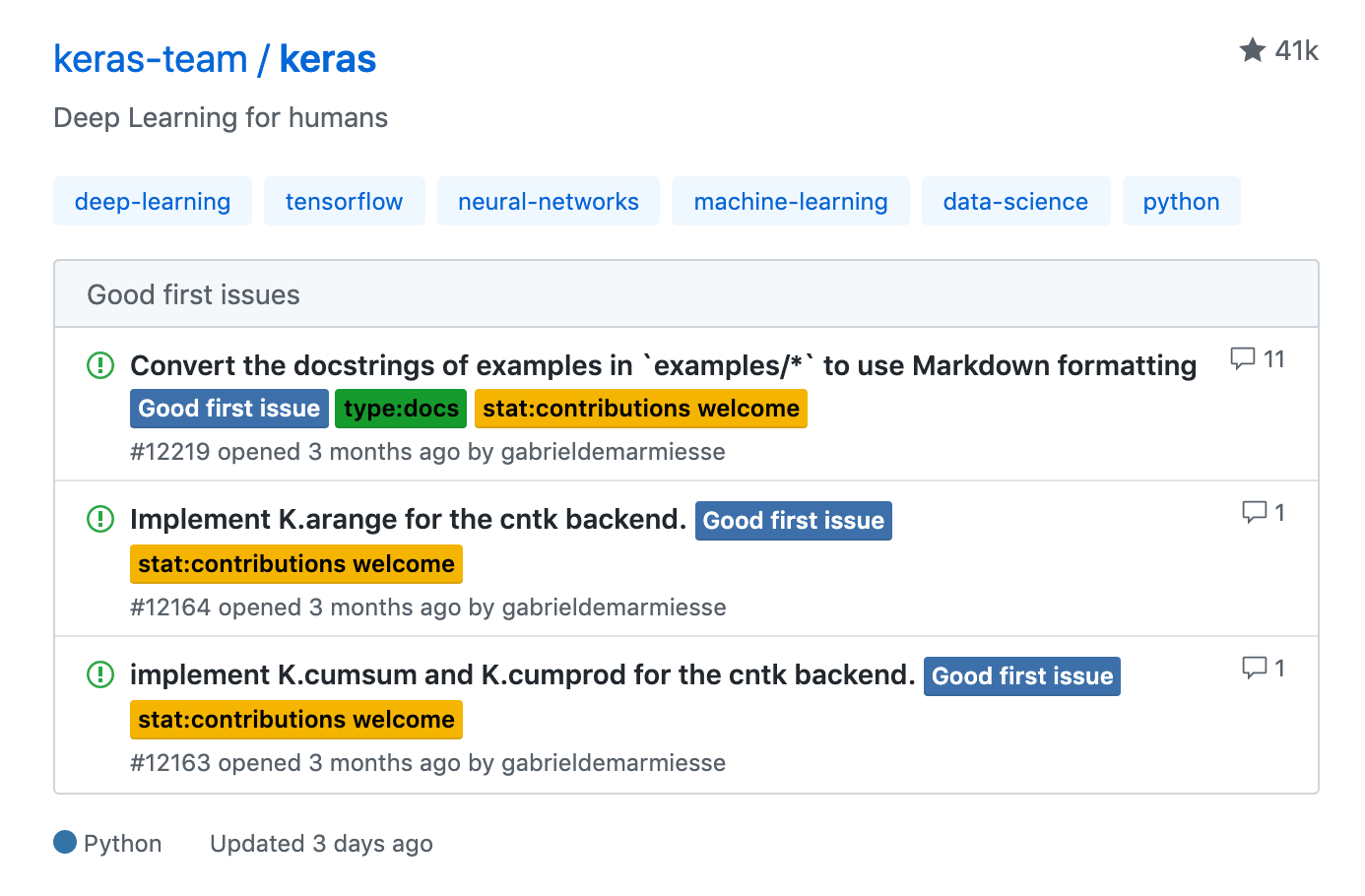Select the tensorflow topic tag
Viewport: 1365px width, 896px height.
[344, 201]
